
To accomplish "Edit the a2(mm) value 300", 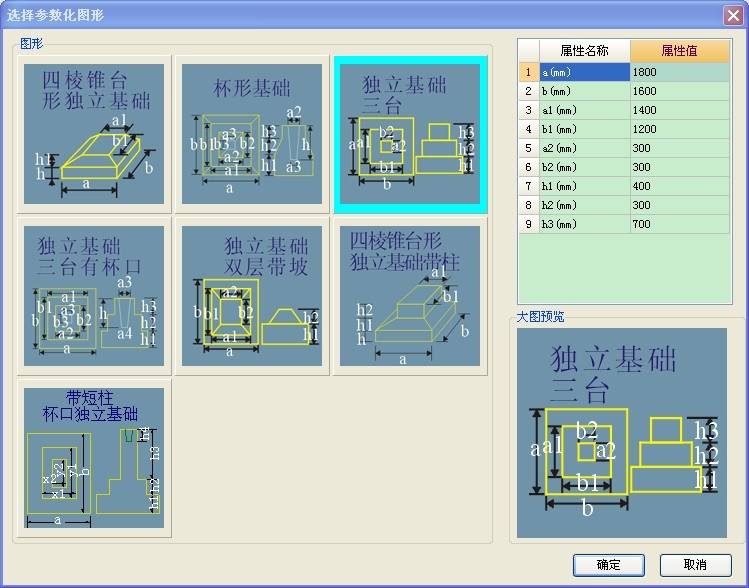I will 680,148.
